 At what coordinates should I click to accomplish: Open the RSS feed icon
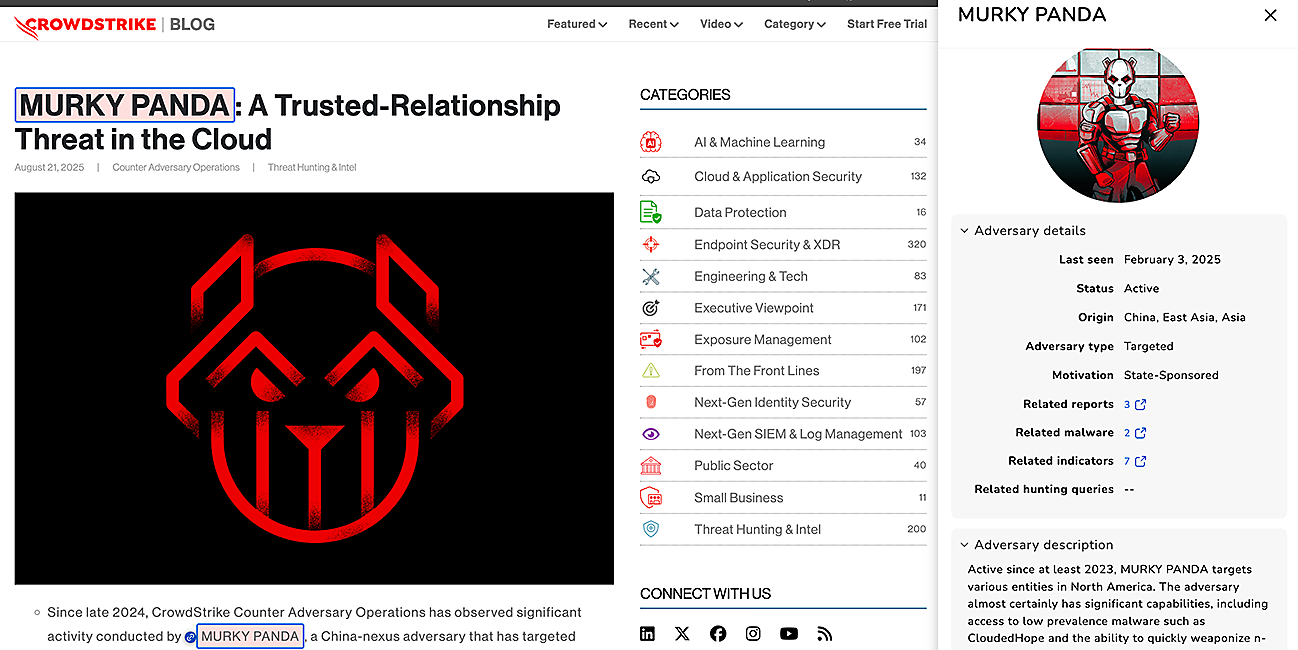pyautogui.click(x=824, y=633)
